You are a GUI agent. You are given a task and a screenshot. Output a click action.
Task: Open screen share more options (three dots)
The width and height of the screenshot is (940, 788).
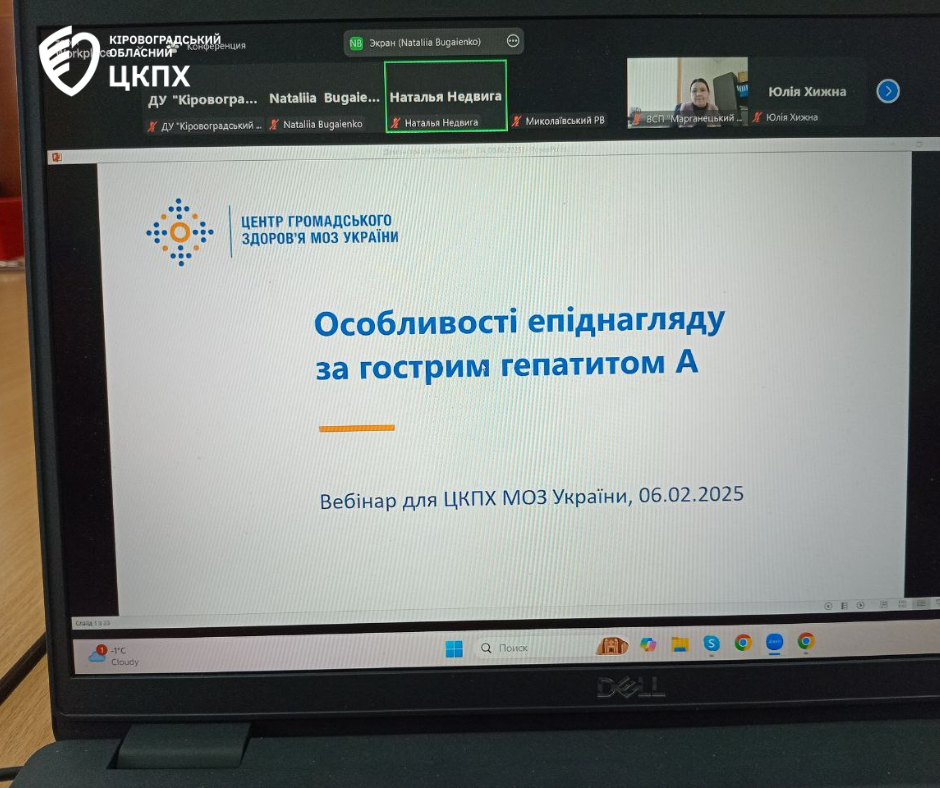coord(513,42)
